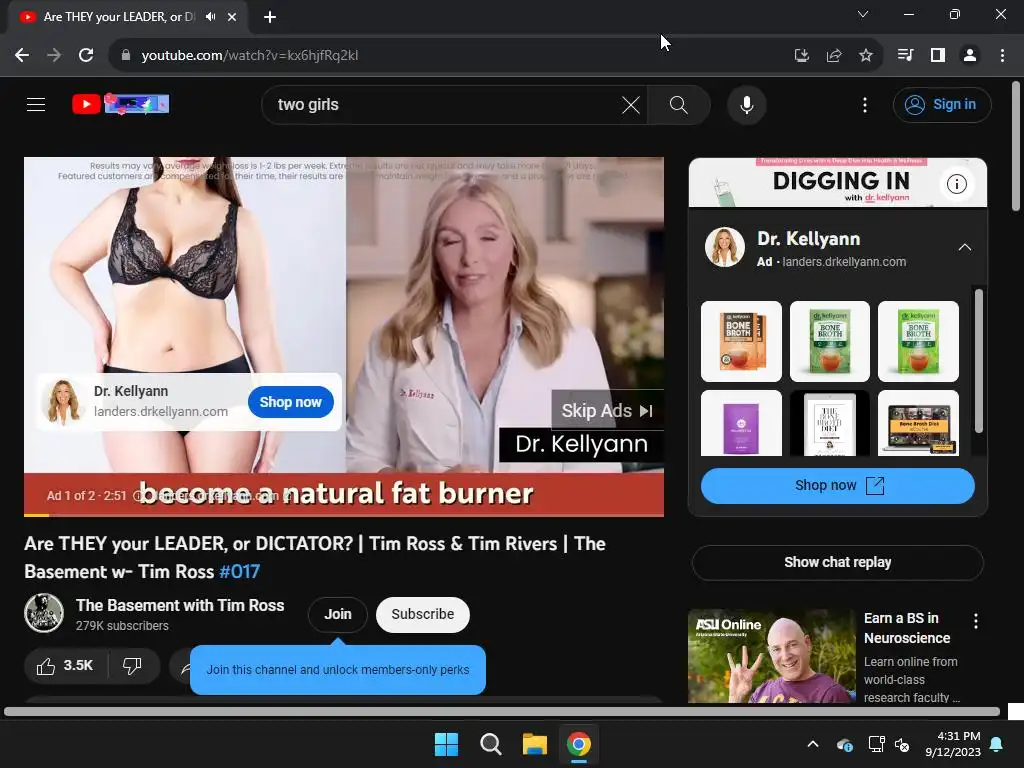1024x768 pixels.
Task: Click the search magnifier button
Action: tap(679, 104)
